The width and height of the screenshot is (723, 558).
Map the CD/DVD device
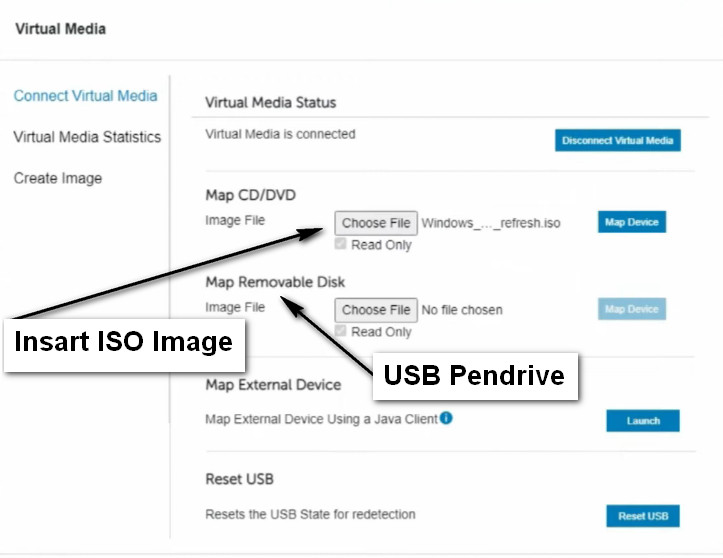(632, 222)
